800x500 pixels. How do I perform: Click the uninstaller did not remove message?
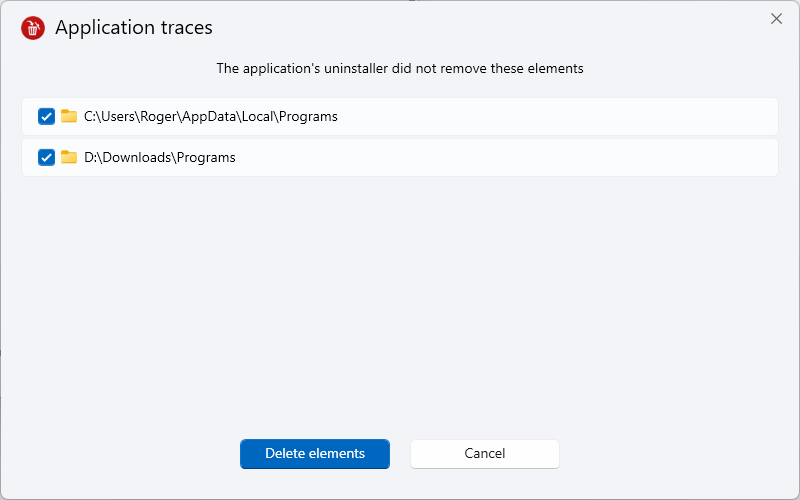(400, 68)
